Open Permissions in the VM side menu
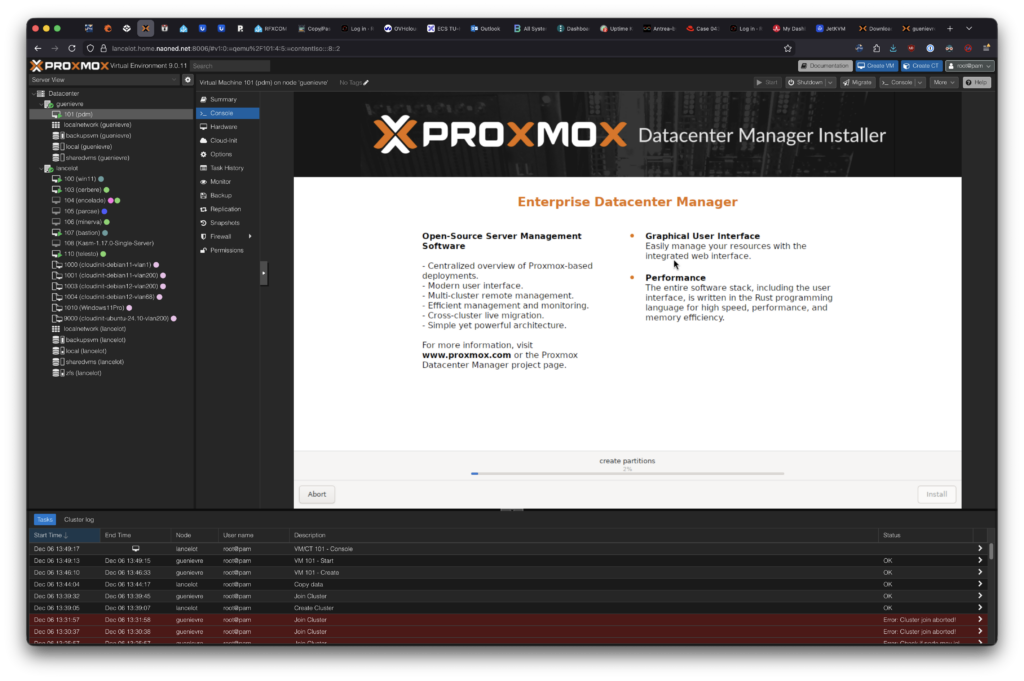1024x681 pixels. (226, 250)
